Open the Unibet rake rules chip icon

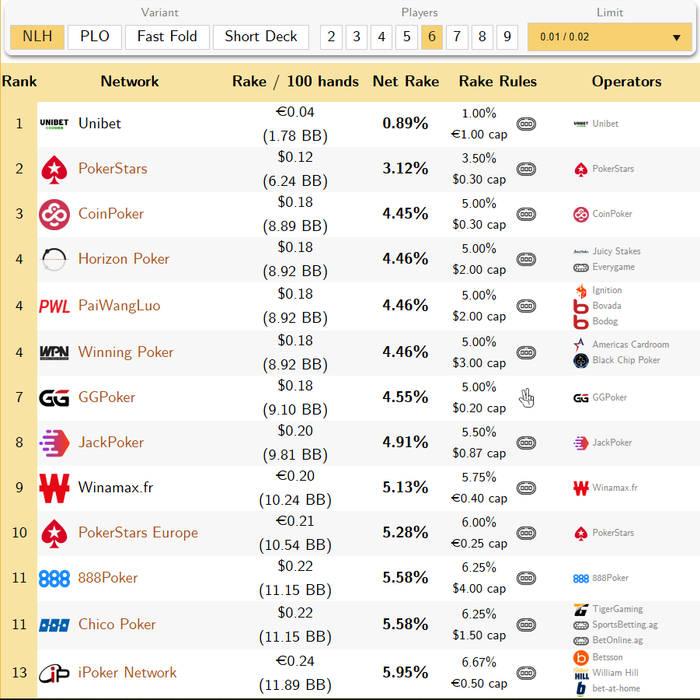click(x=526, y=124)
